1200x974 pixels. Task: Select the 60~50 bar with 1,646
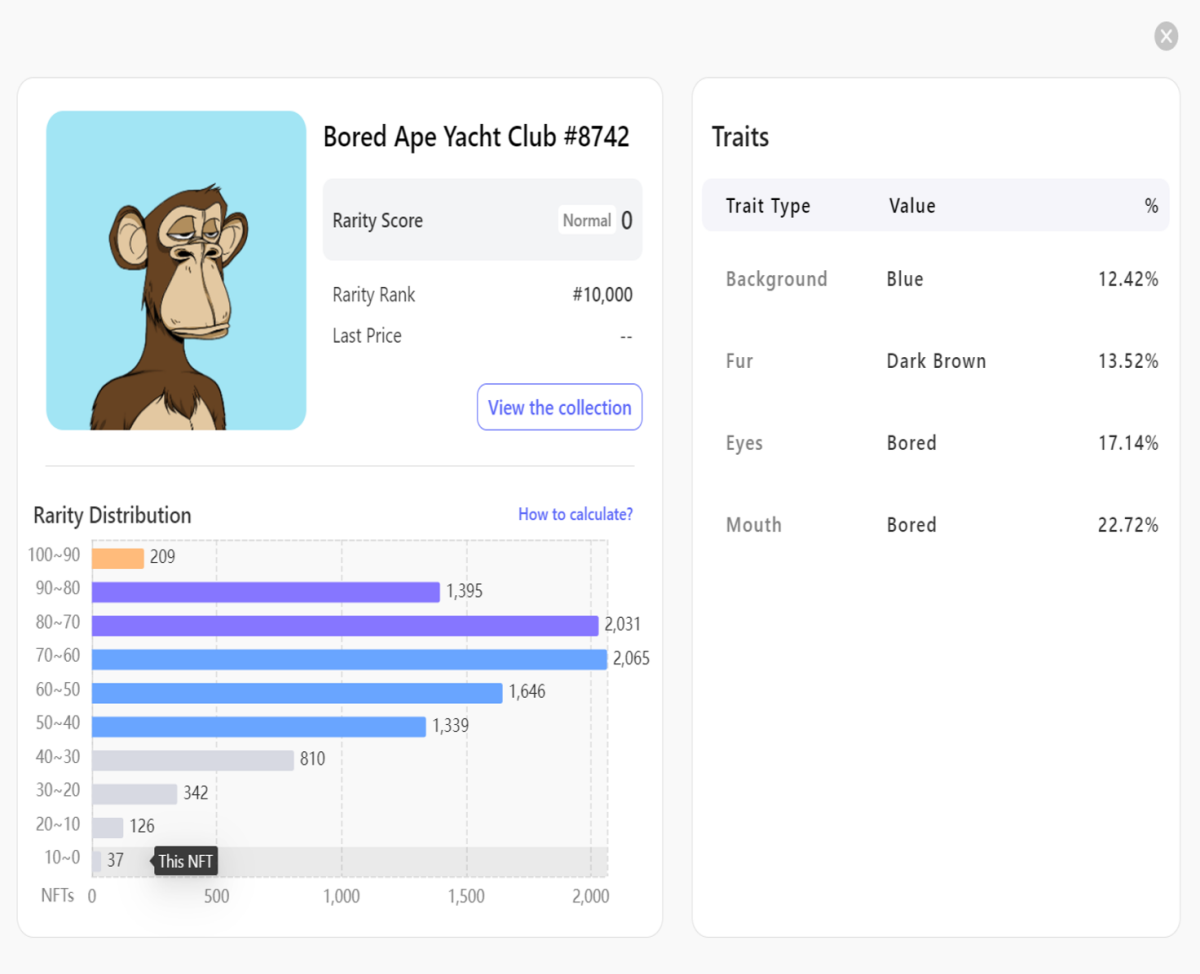coord(297,693)
